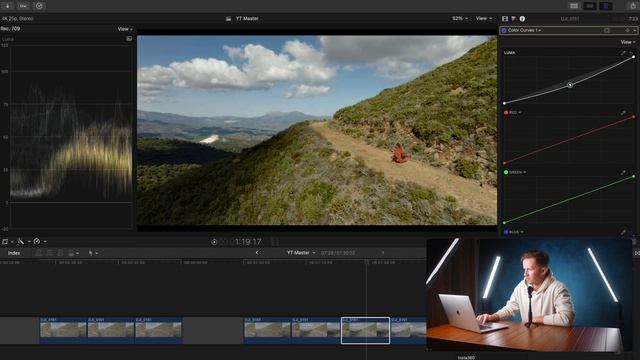This screenshot has width=640, height=360.
Task: Toggle the timeline panel icon in top bar
Action: pos(590,6)
